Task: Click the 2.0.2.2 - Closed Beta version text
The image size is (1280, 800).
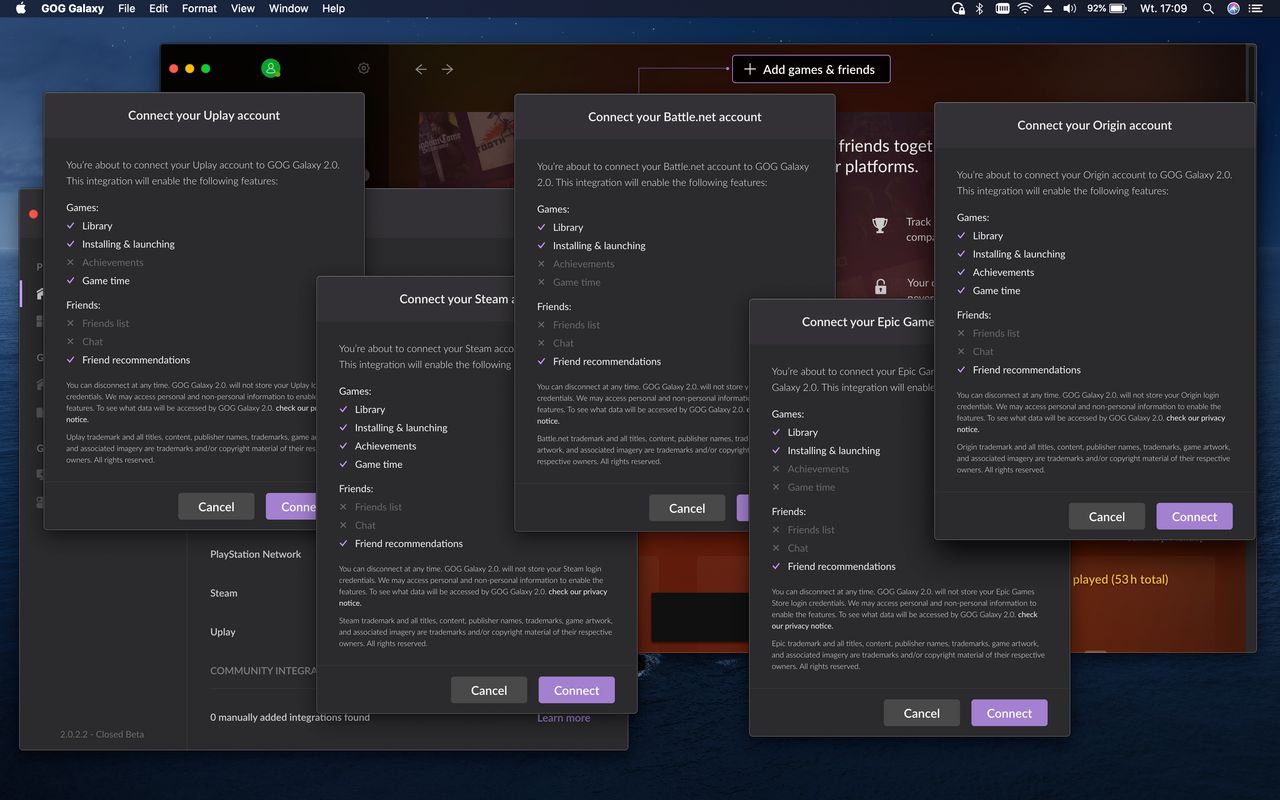Action: pos(102,734)
